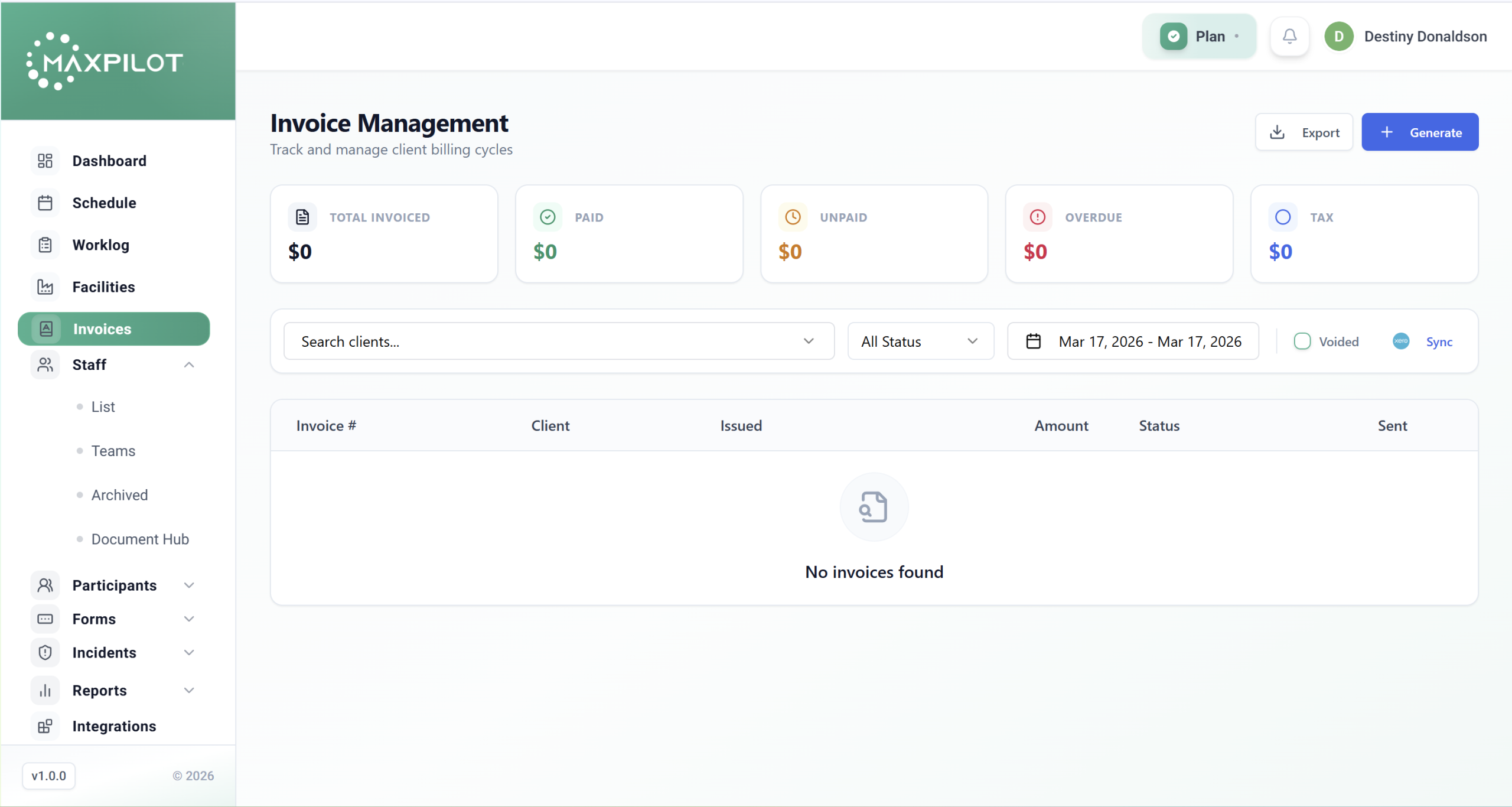Open the All Status dropdown

[x=920, y=341]
